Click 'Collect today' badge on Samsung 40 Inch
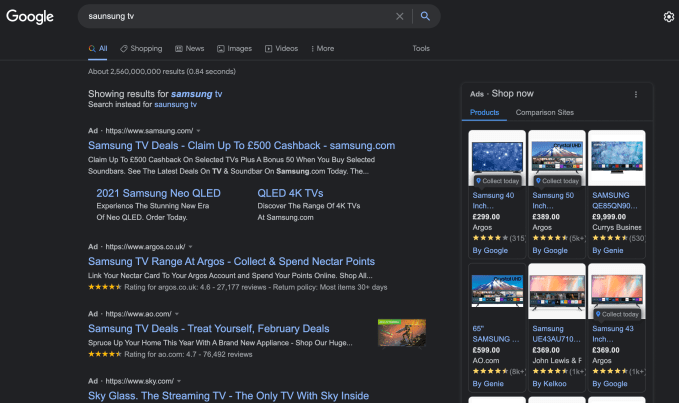This screenshot has height=403, width=679. click(497, 181)
